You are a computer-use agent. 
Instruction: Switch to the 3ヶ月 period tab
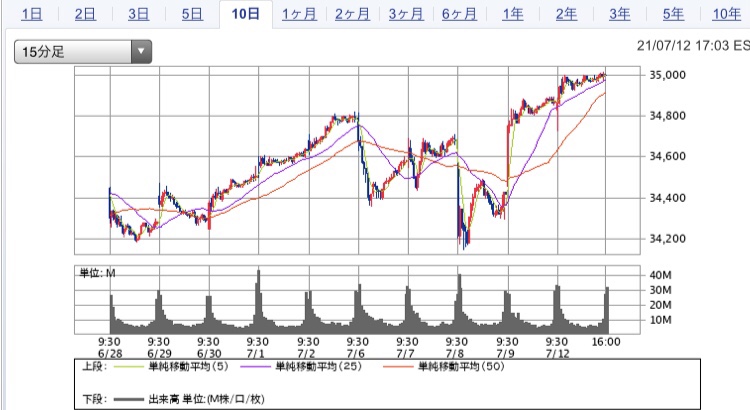tap(406, 14)
